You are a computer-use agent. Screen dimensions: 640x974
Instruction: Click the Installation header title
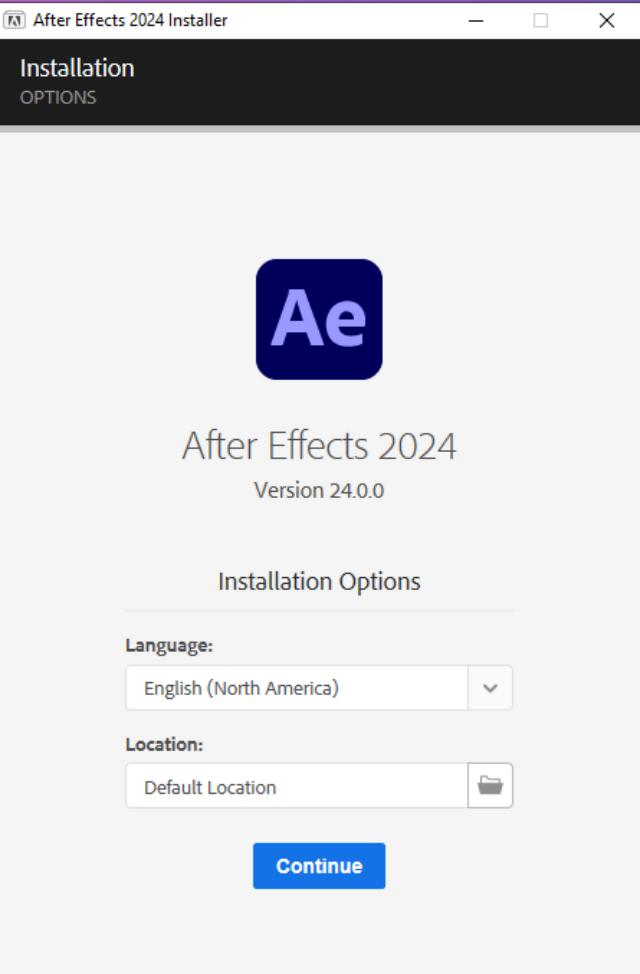click(77, 68)
